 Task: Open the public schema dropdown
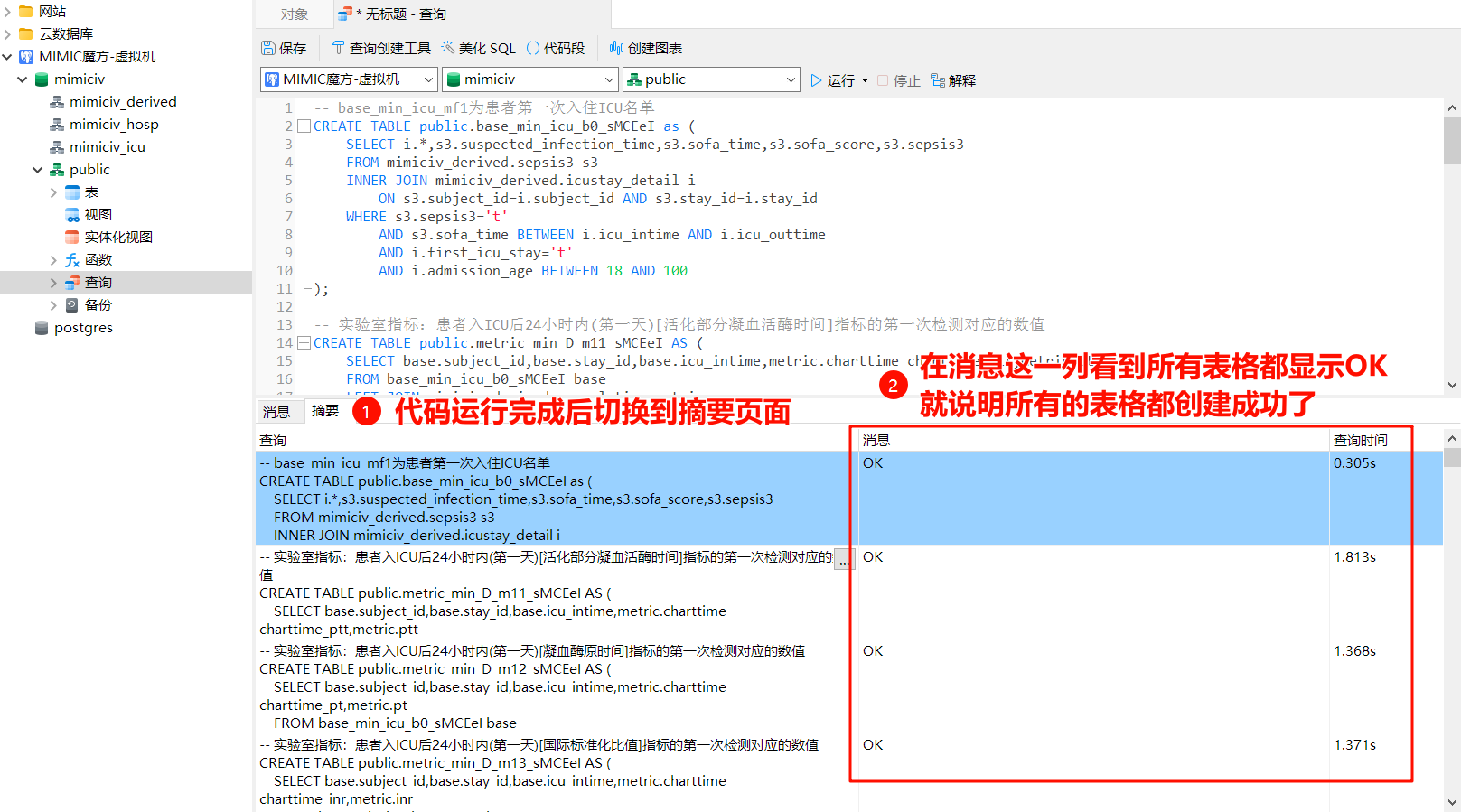(711, 79)
